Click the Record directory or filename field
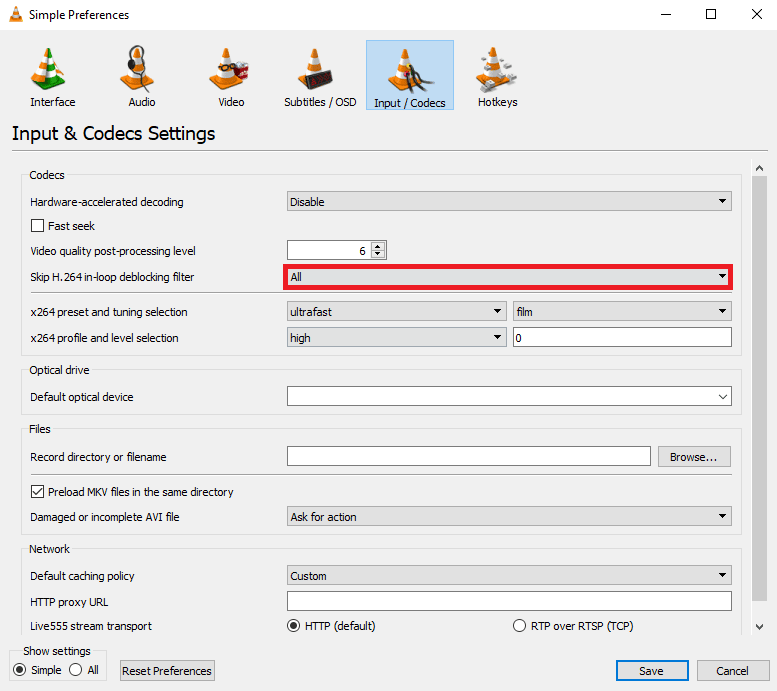This screenshot has width=777, height=691. 468,456
